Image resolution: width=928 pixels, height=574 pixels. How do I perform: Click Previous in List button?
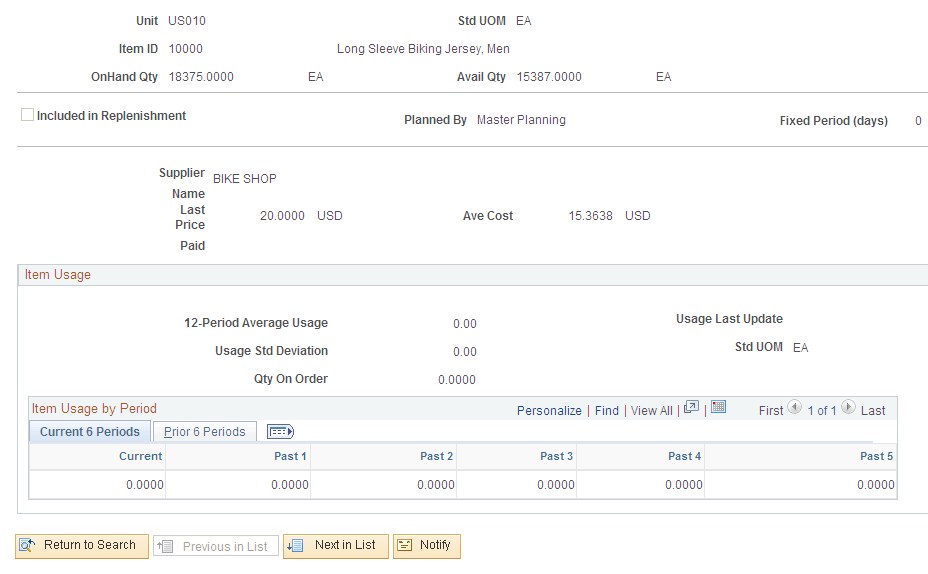[x=215, y=546]
